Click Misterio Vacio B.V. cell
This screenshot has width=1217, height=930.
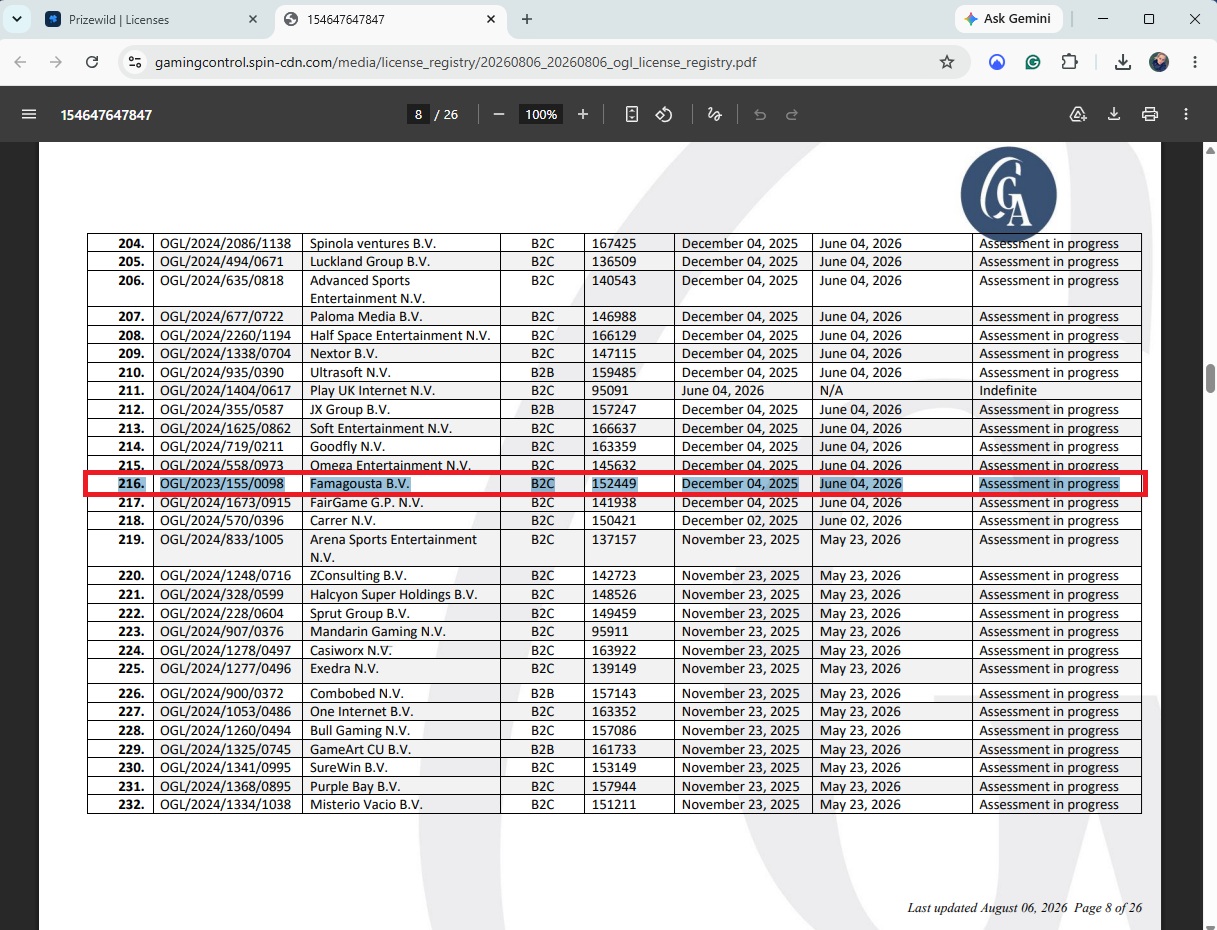[401, 804]
